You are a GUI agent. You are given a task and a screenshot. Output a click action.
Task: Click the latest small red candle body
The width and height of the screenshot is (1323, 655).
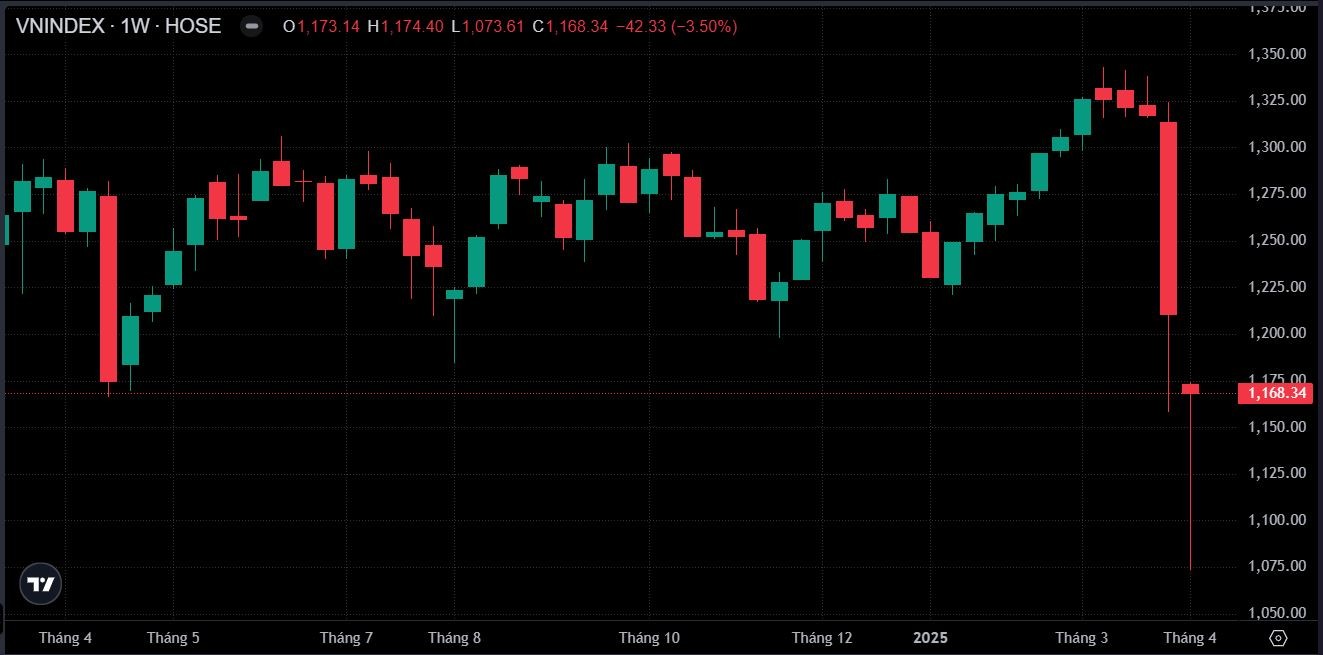pos(1190,389)
